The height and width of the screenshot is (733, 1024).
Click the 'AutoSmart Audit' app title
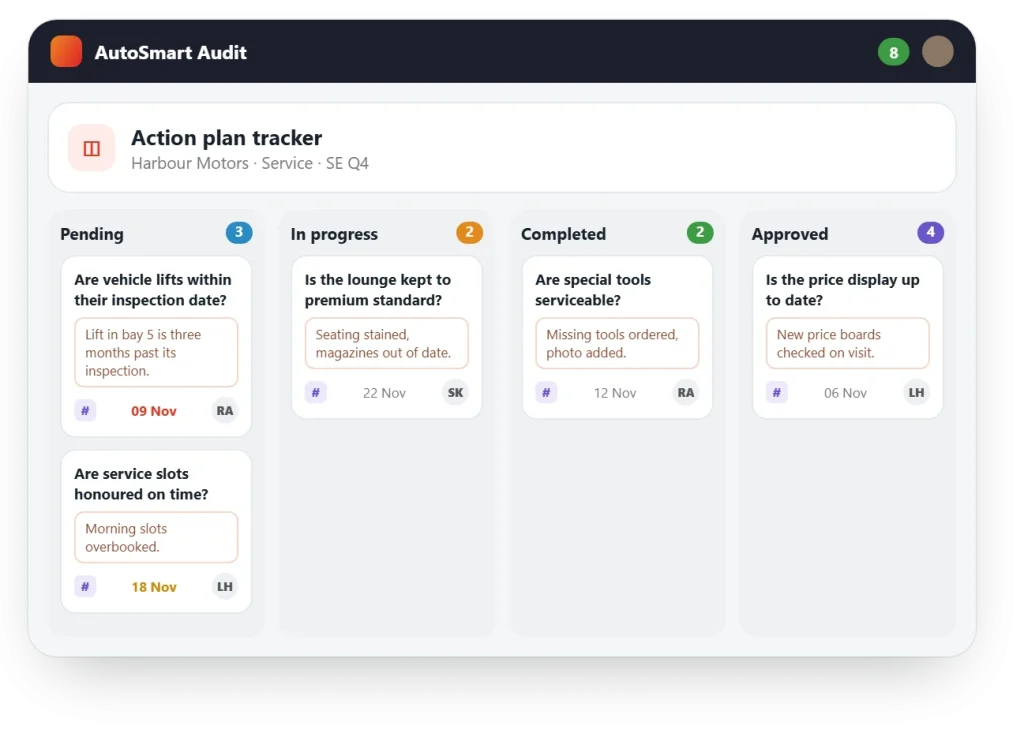pos(170,52)
